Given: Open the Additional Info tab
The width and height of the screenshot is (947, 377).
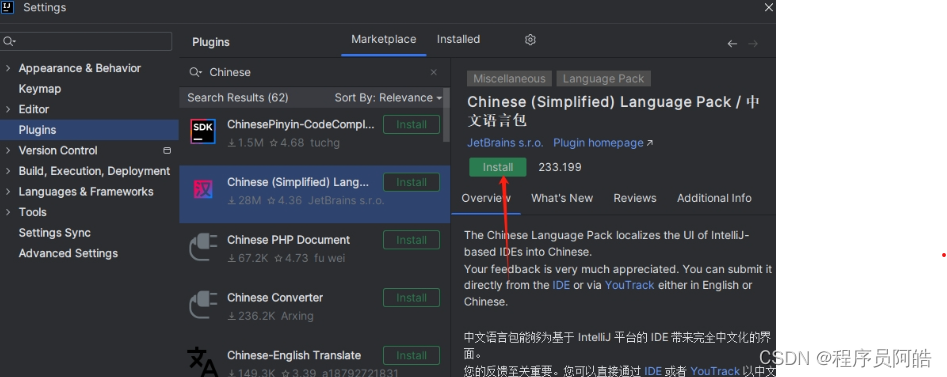Looking at the screenshot, I should point(714,198).
